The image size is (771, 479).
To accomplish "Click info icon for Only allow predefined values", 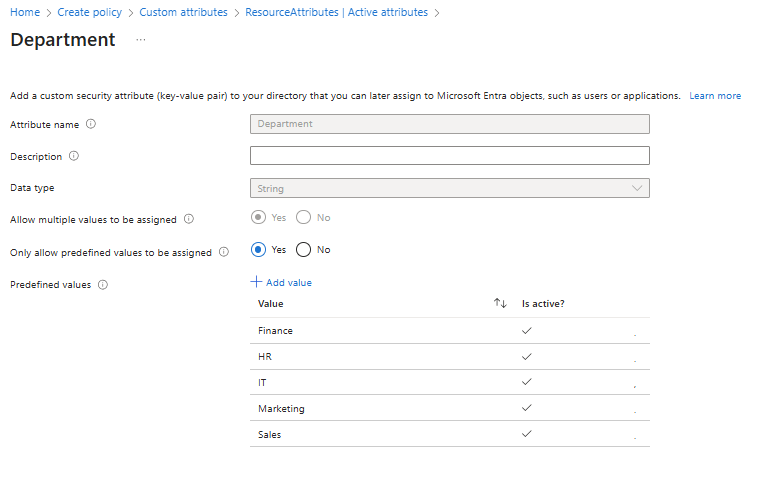I will point(224,252).
